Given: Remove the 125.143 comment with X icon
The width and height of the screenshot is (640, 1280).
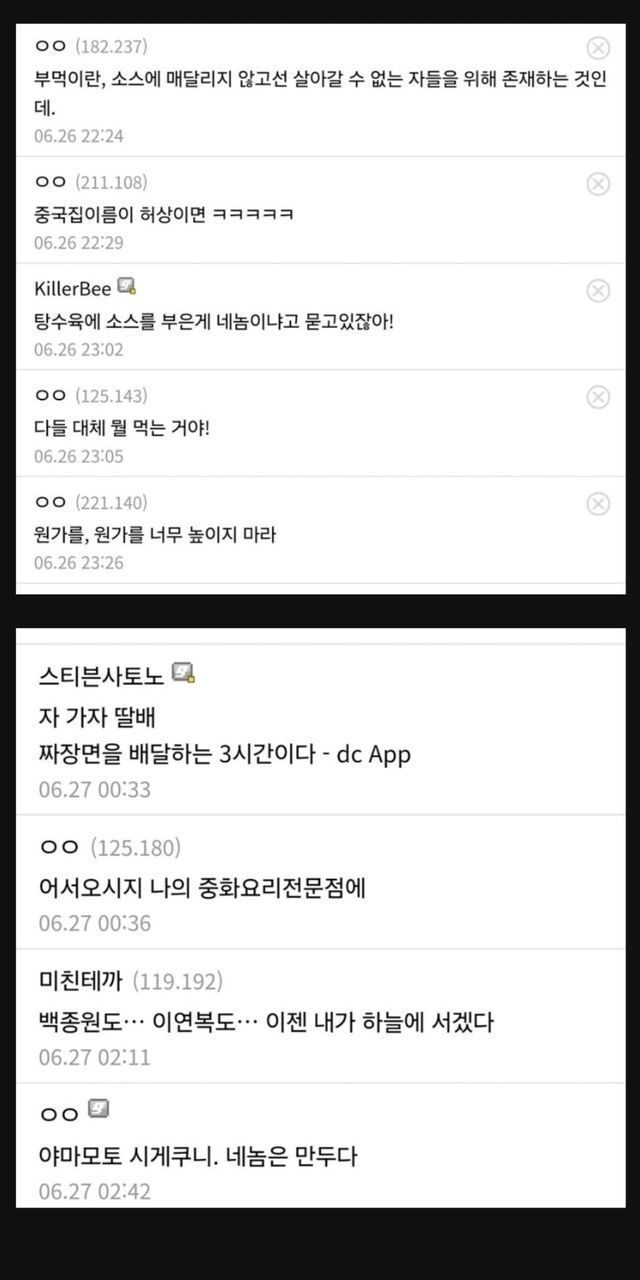Looking at the screenshot, I should 597,397.
